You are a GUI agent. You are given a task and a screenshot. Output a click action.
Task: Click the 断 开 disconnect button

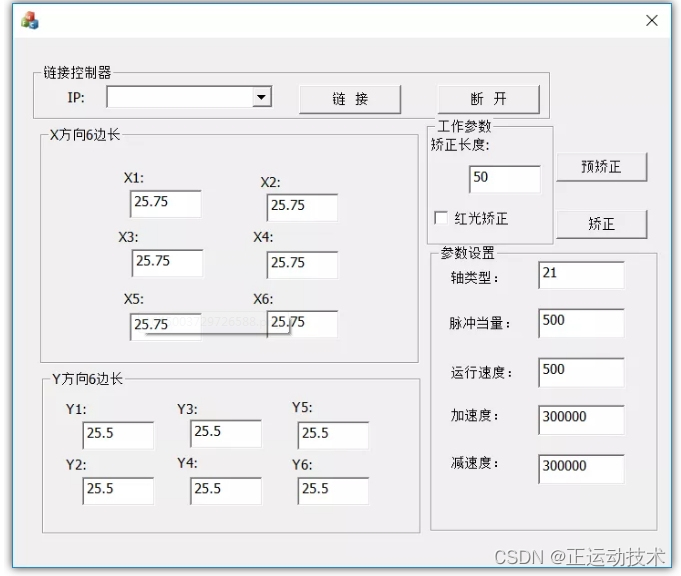point(489,99)
